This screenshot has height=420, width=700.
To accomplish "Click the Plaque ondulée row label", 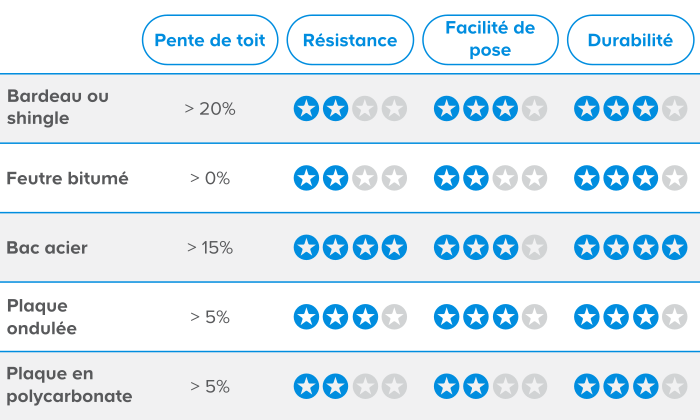I will (42, 317).
